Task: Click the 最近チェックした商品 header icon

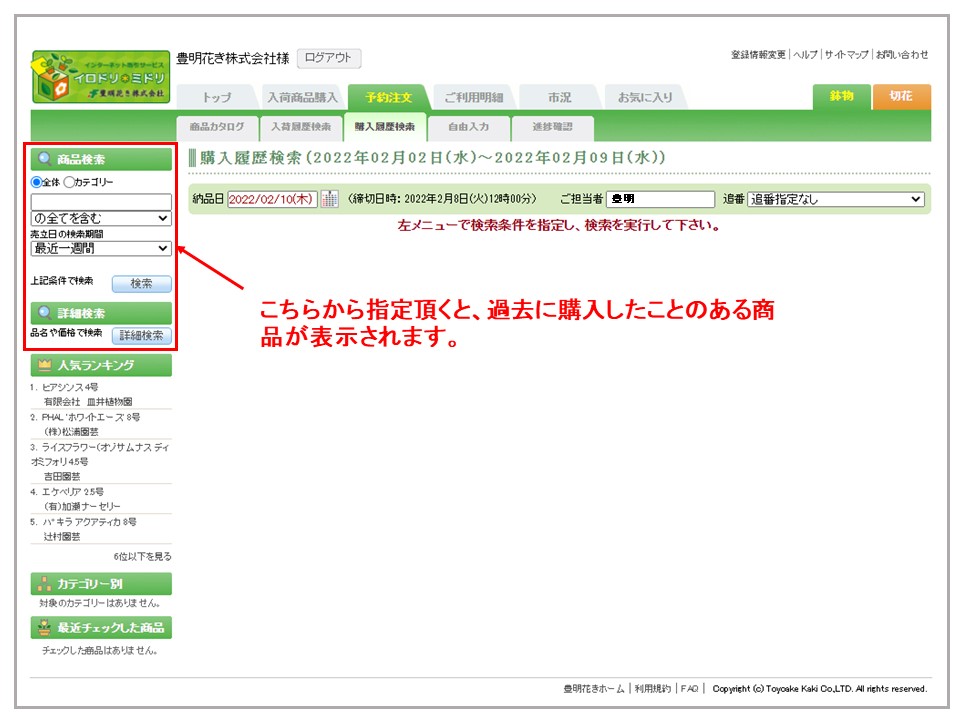Action: (x=44, y=628)
